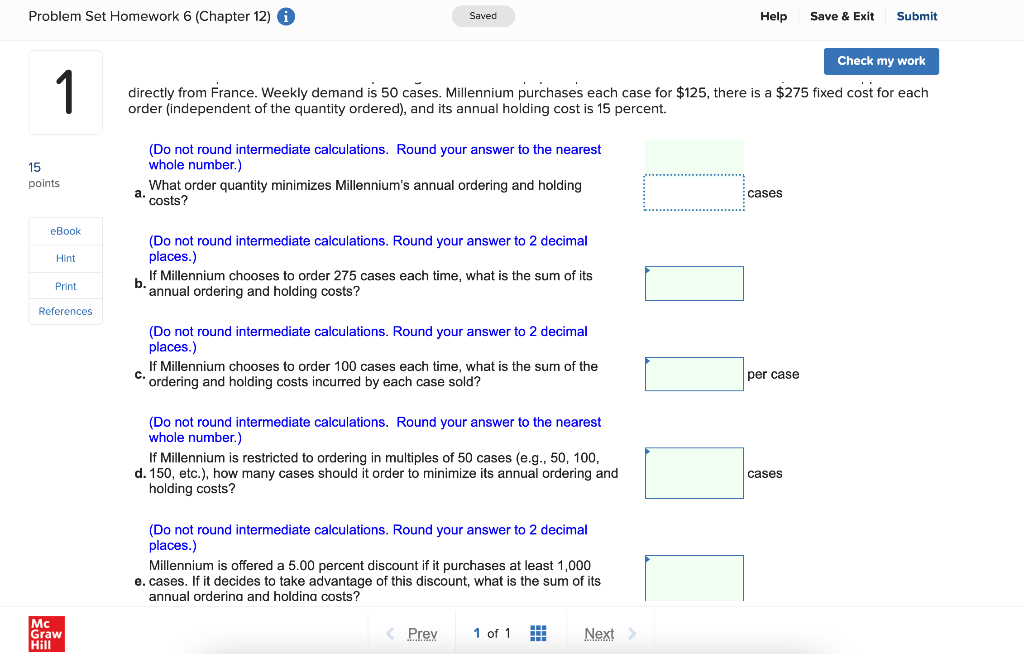
Task: Click part b cost answer field
Action: point(694,283)
